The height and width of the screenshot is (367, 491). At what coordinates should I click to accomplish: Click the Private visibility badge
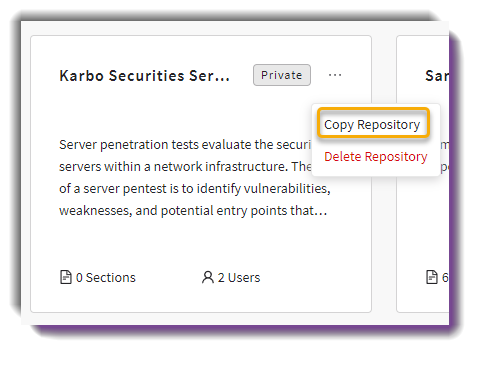282,75
